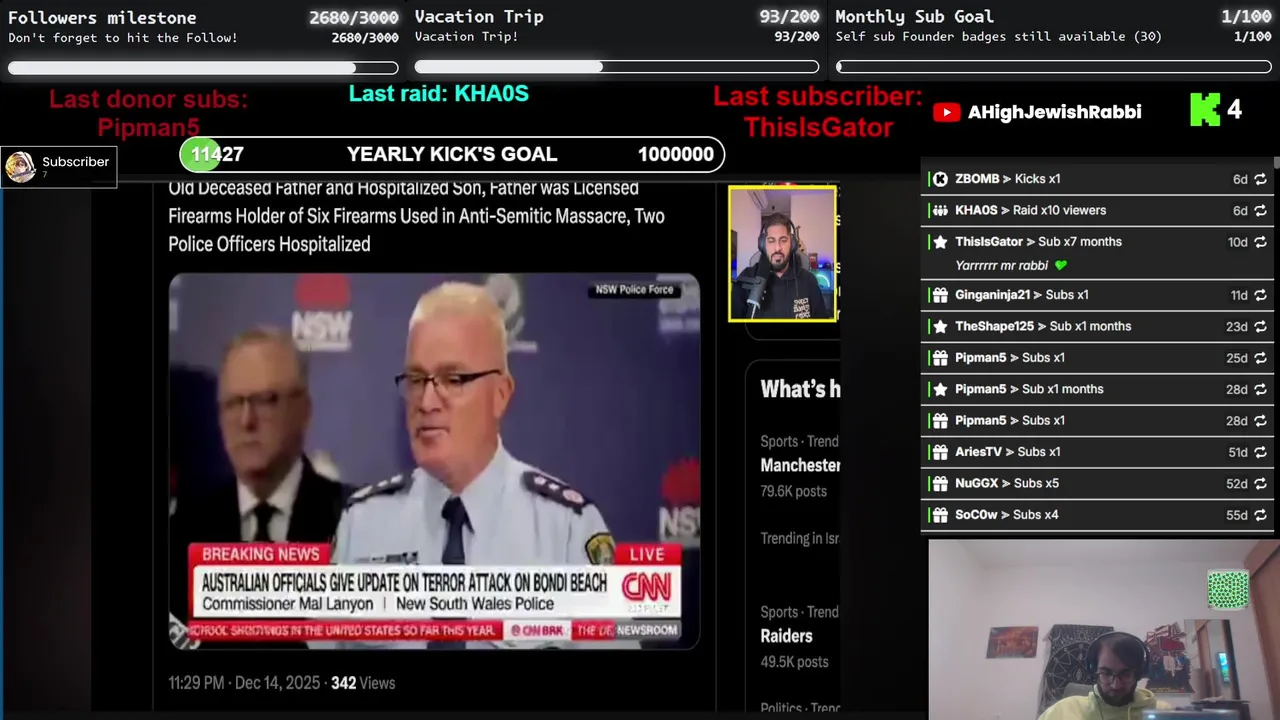Click the star icon beside TheShape125

(x=940, y=326)
